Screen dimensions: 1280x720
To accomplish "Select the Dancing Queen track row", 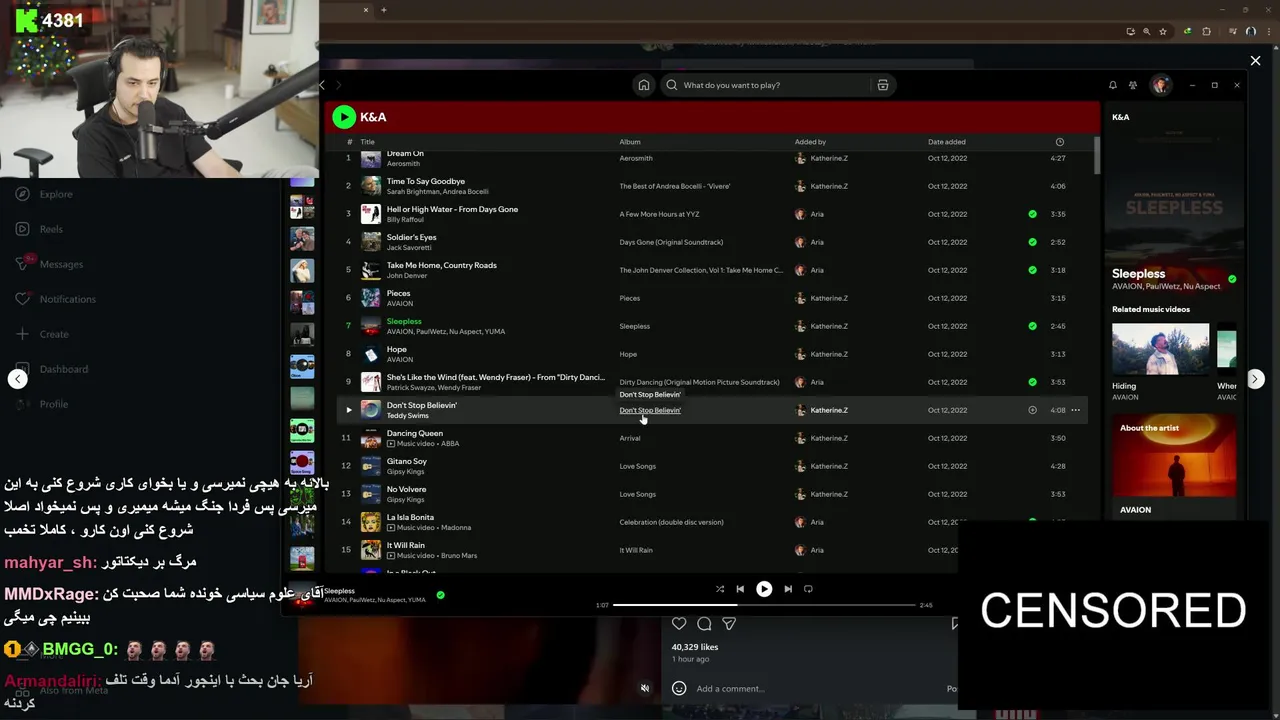I will coord(714,438).
